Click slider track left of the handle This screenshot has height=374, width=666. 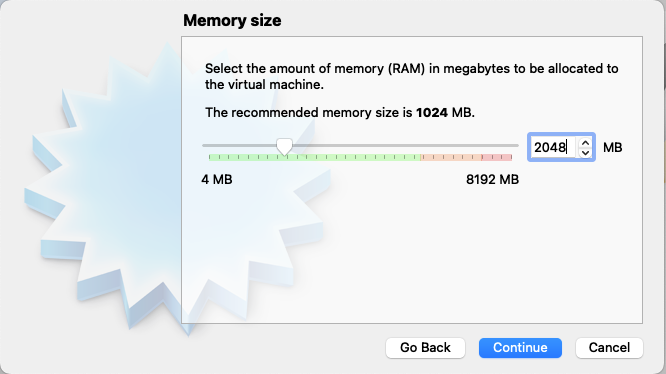[x=240, y=146]
